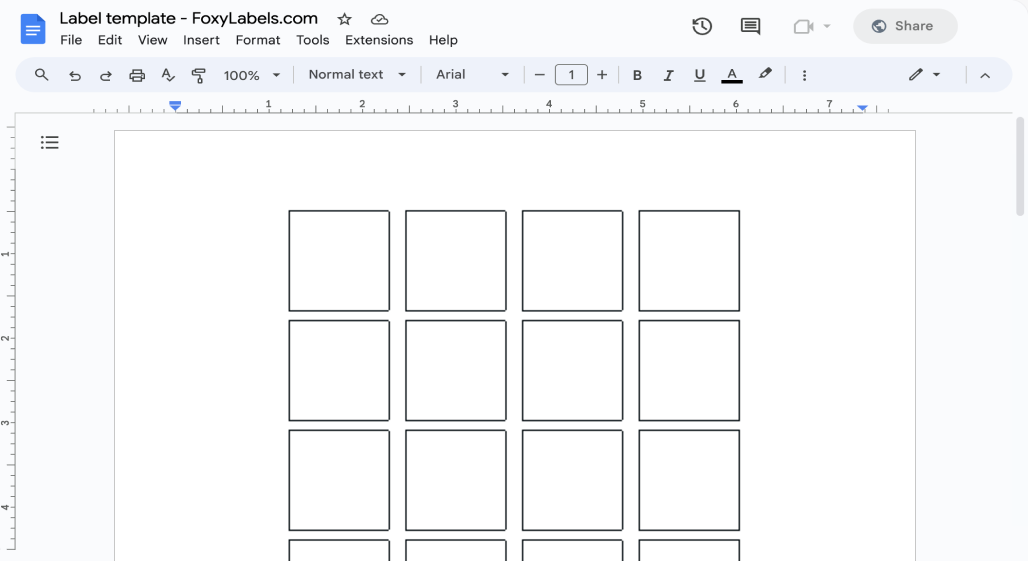Run spelling and grammar check
This screenshot has height=561, width=1028.
pyautogui.click(x=168, y=75)
